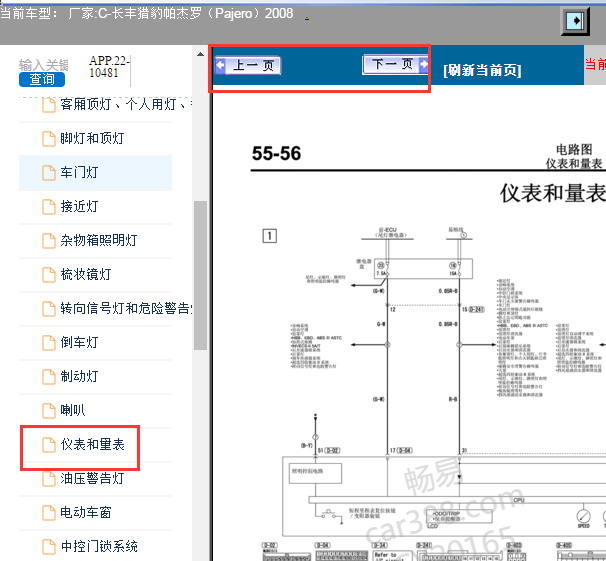
Task: Click the CPU label in circuit diagram
Action: coord(519,500)
